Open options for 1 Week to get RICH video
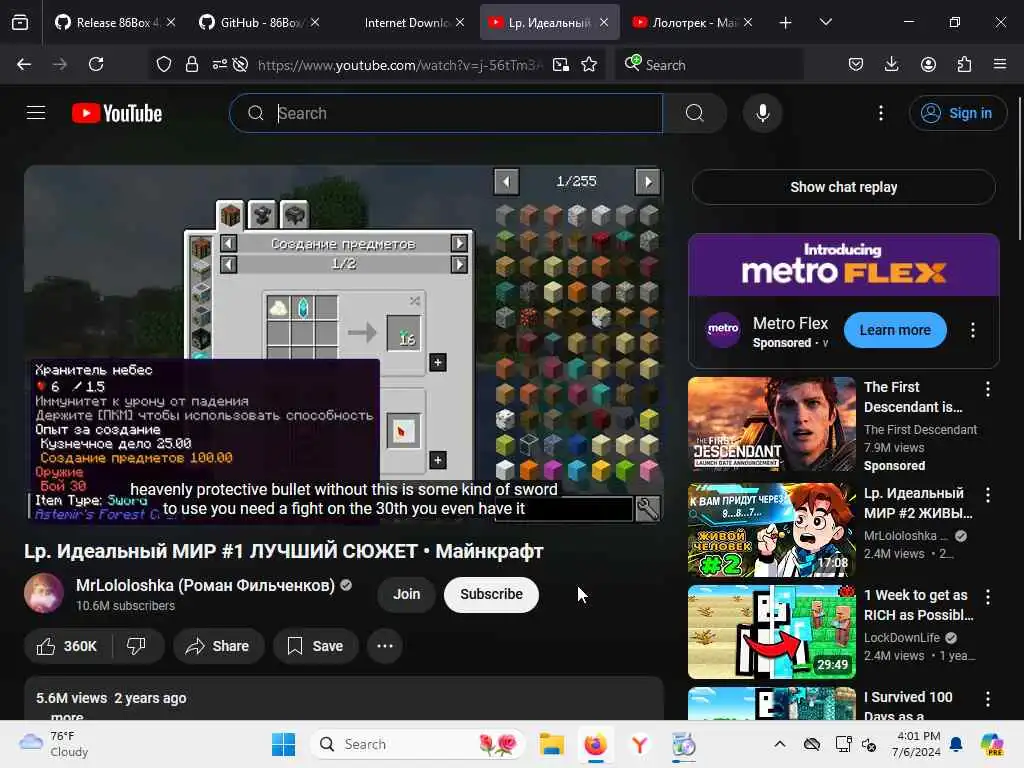The image size is (1024, 768). point(987,596)
